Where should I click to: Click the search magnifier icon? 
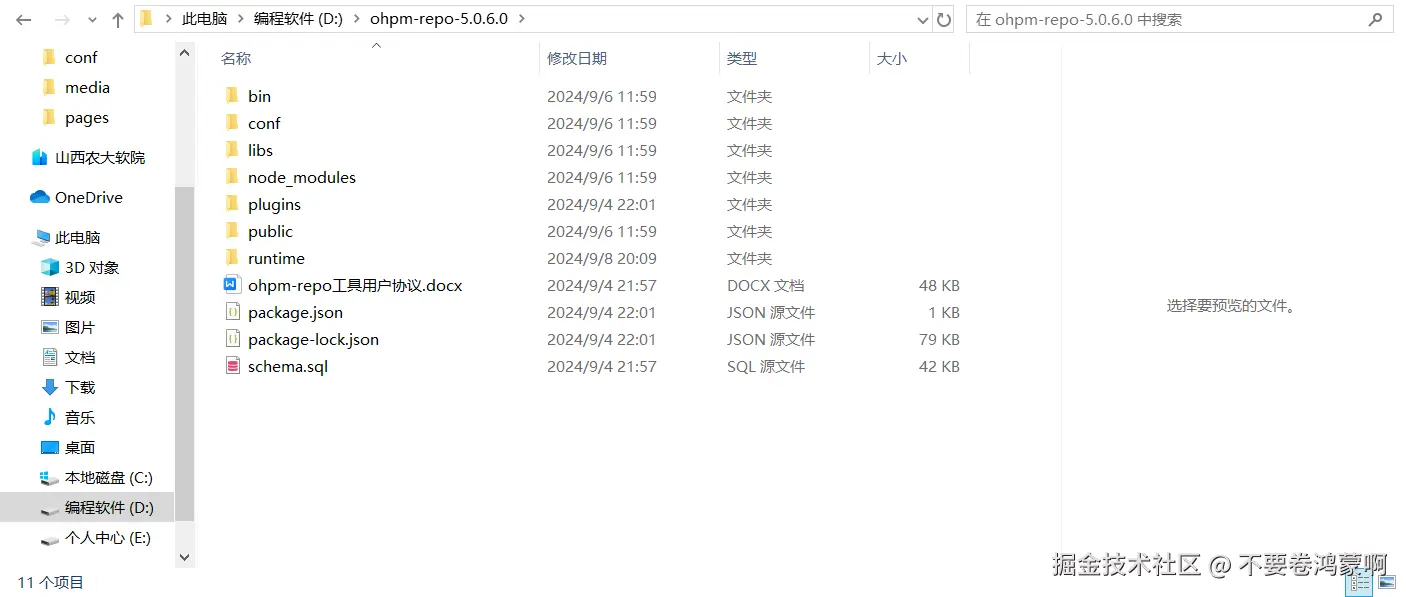tap(1376, 19)
